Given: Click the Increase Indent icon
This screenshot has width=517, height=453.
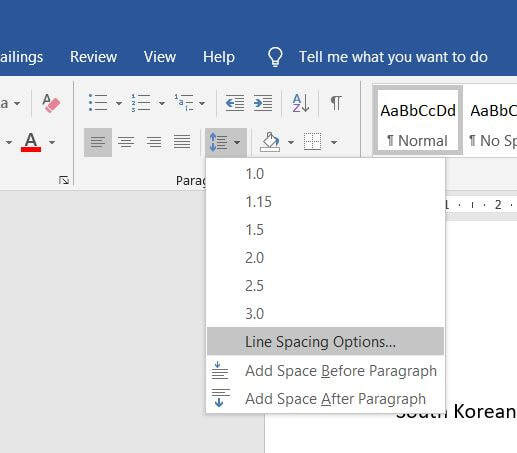Looking at the screenshot, I should (263, 103).
